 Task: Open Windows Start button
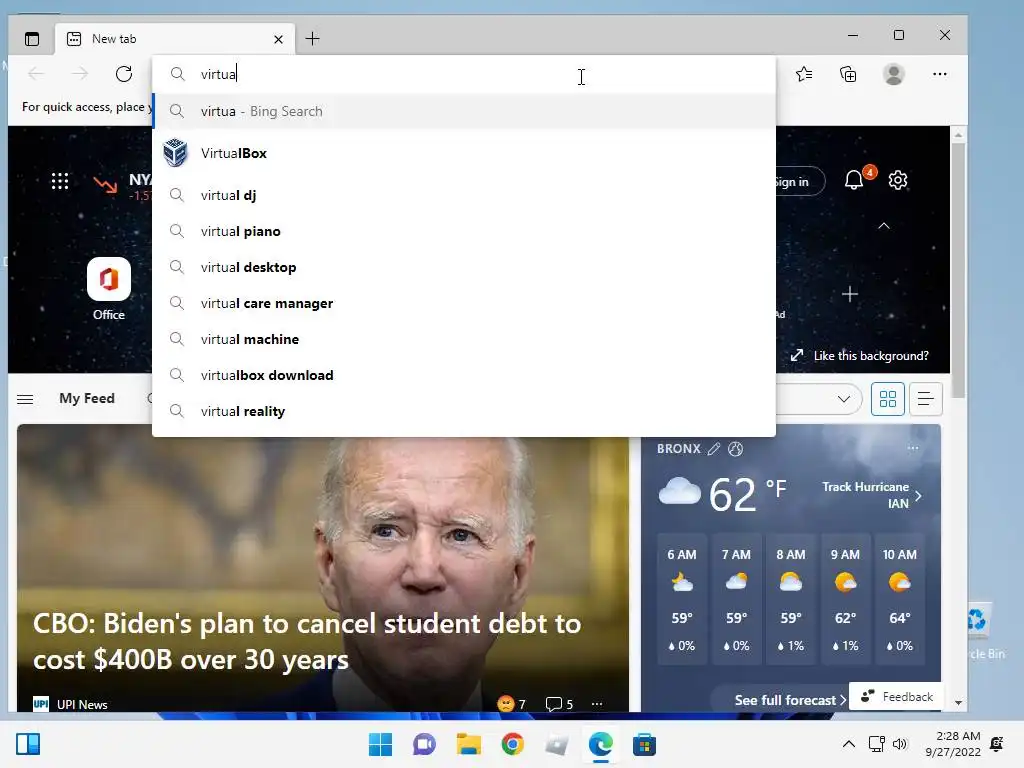(x=380, y=744)
